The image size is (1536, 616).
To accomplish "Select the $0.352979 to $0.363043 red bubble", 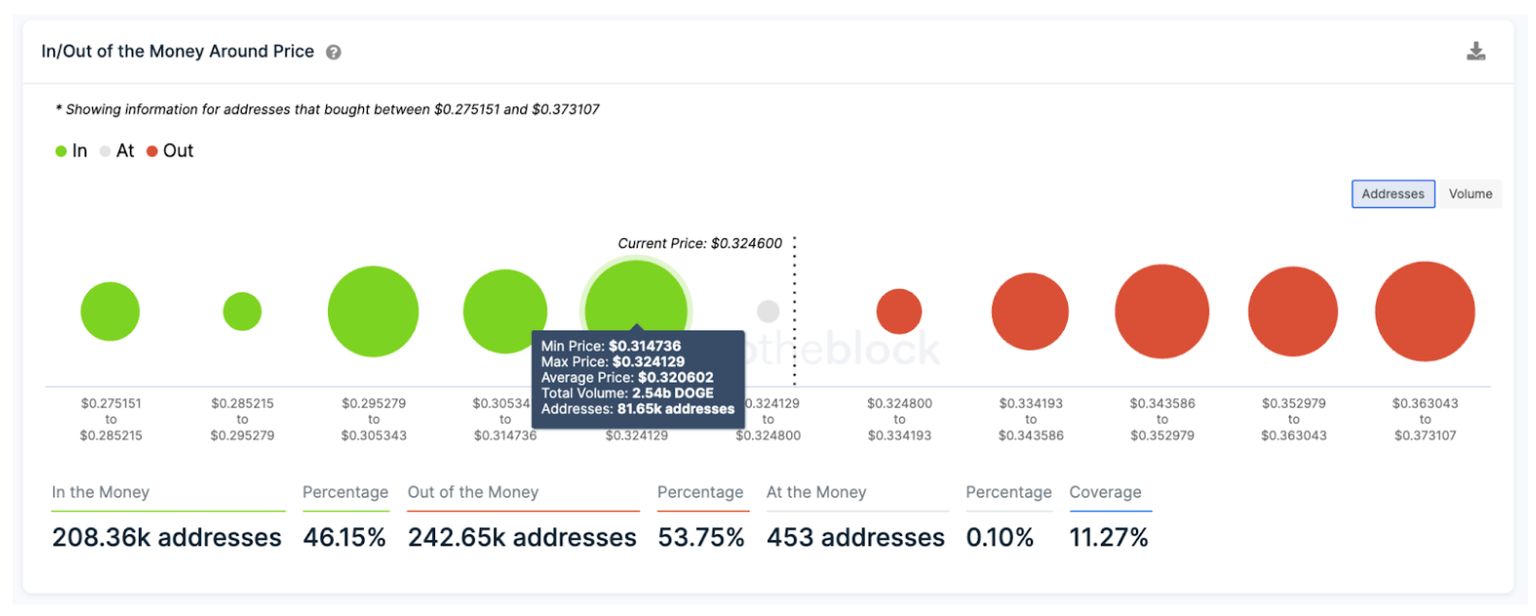I will pyautogui.click(x=1293, y=311).
